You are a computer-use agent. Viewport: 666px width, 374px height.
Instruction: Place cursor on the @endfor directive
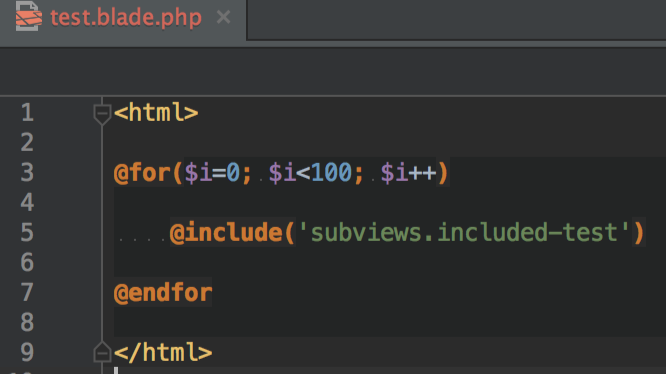163,293
